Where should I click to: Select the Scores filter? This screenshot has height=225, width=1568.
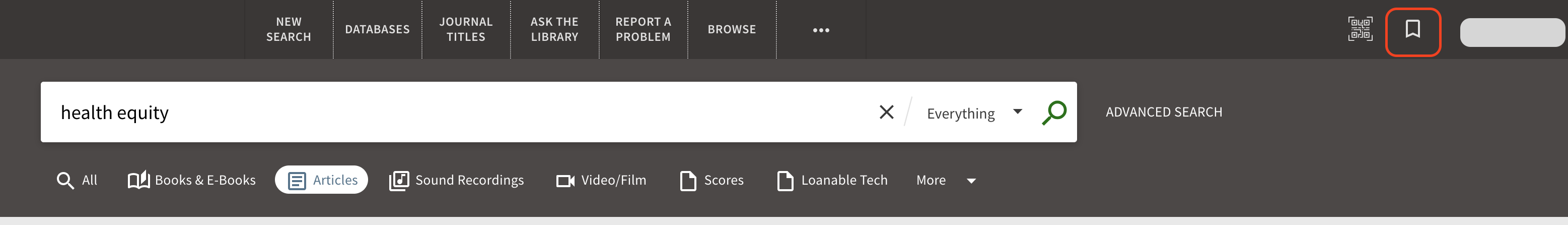click(711, 180)
